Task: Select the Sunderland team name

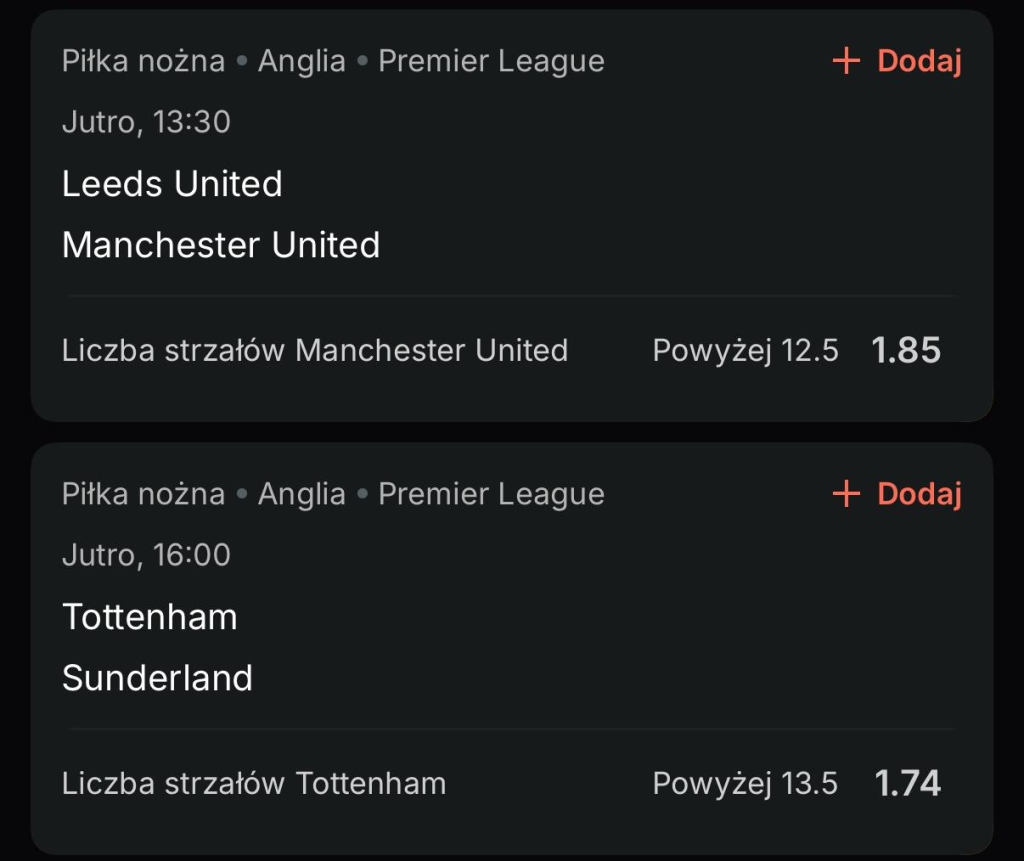Action: coord(157,678)
